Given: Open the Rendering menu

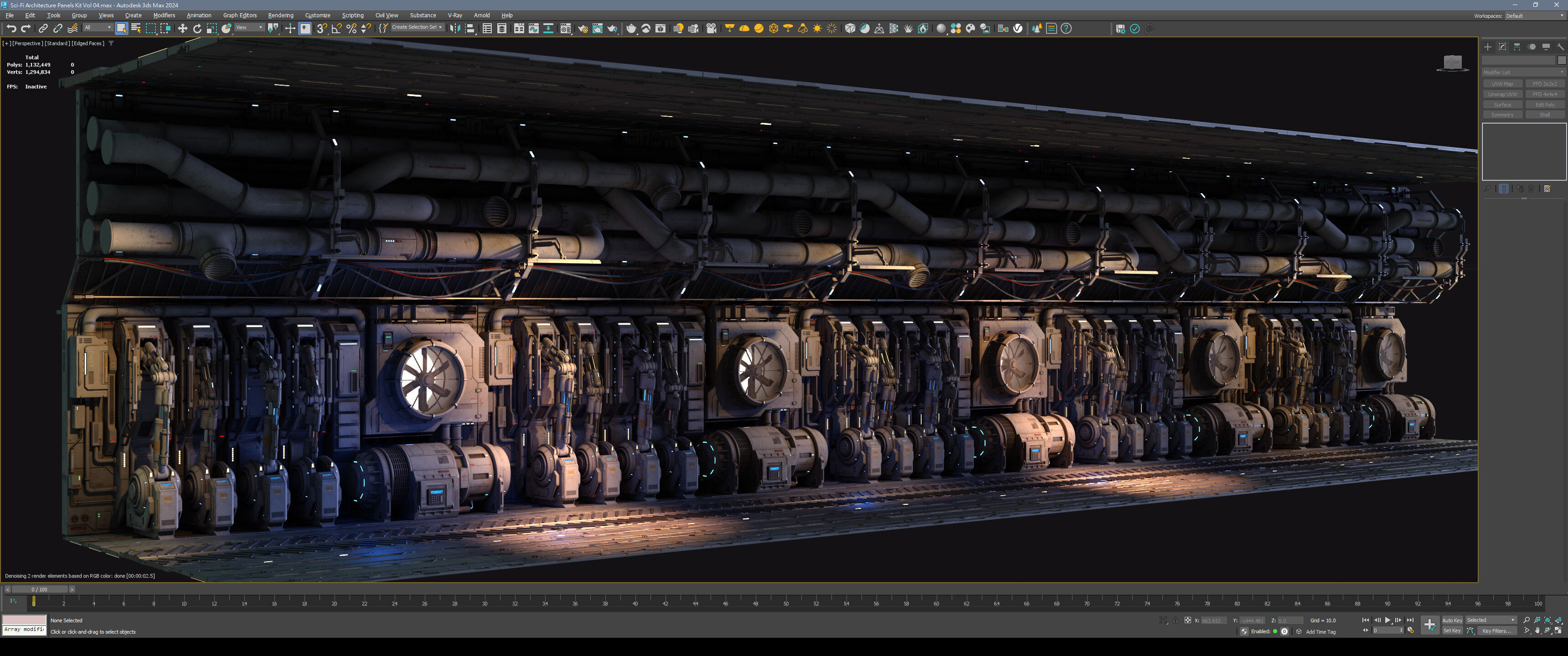Looking at the screenshot, I should click(x=280, y=15).
